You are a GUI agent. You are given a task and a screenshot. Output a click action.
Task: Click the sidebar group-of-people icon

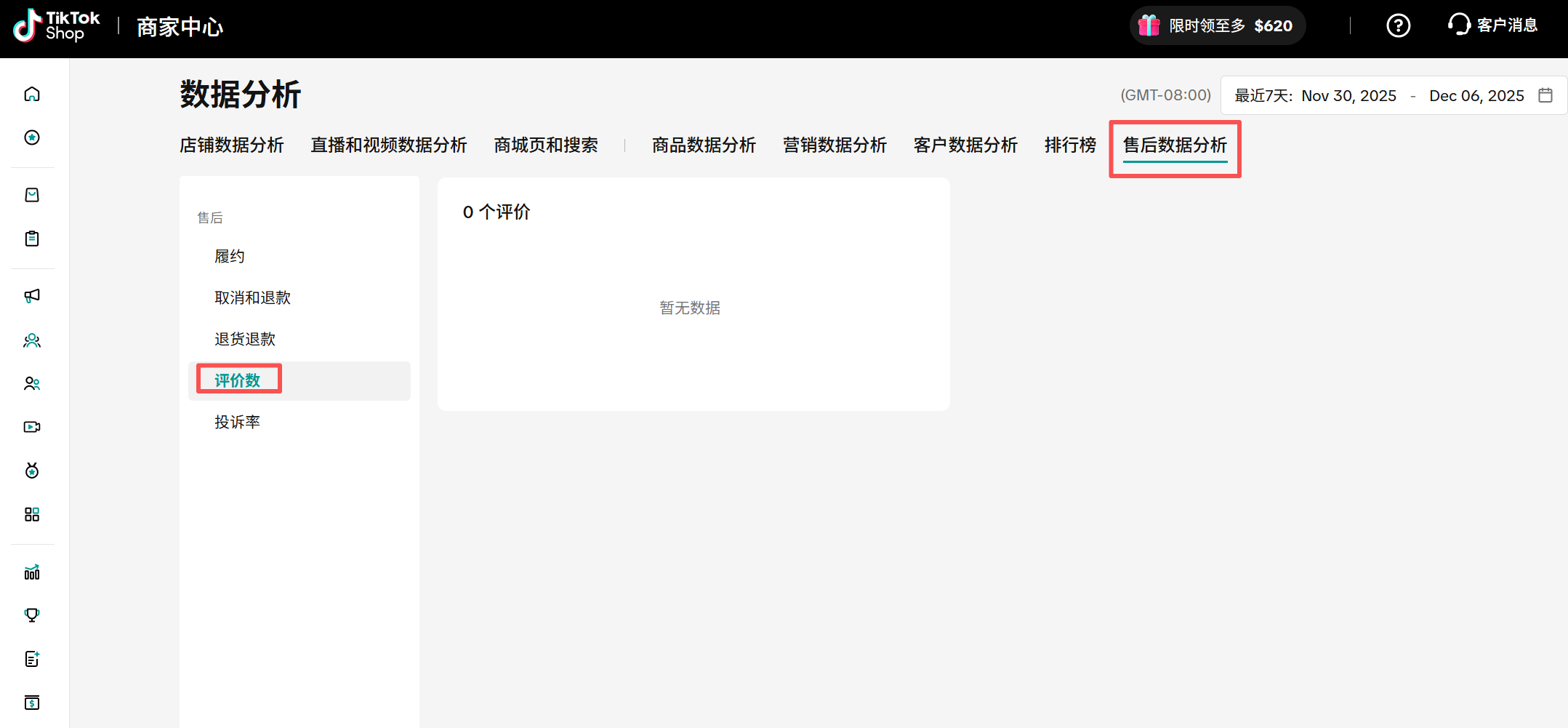[32, 340]
